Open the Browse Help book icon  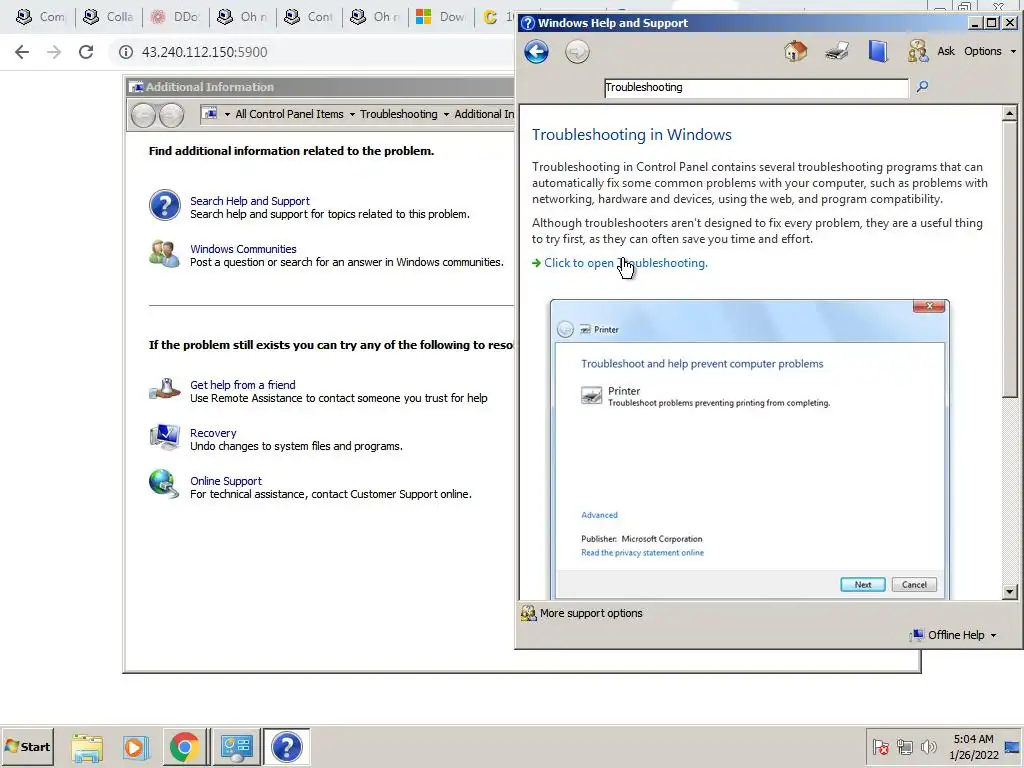tap(878, 51)
